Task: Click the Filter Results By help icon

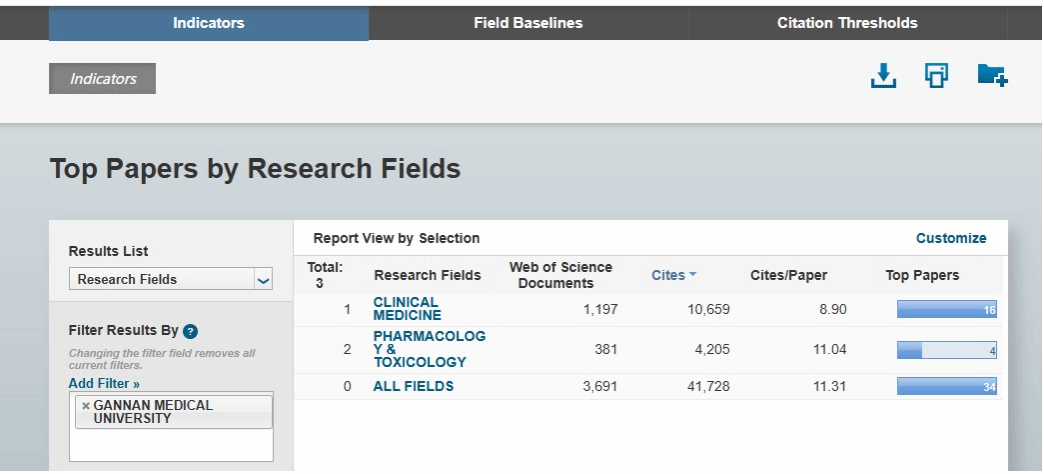Action: click(x=190, y=331)
